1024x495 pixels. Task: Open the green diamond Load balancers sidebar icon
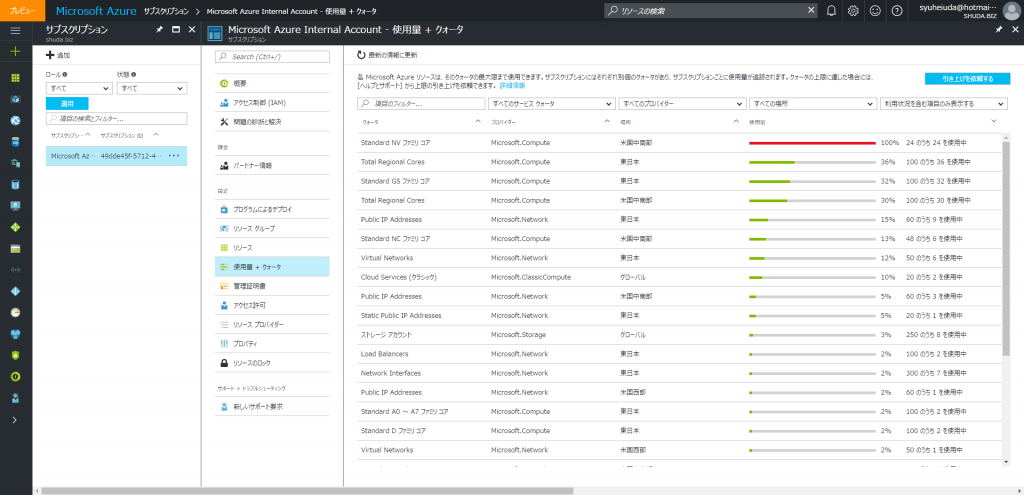tap(16, 227)
